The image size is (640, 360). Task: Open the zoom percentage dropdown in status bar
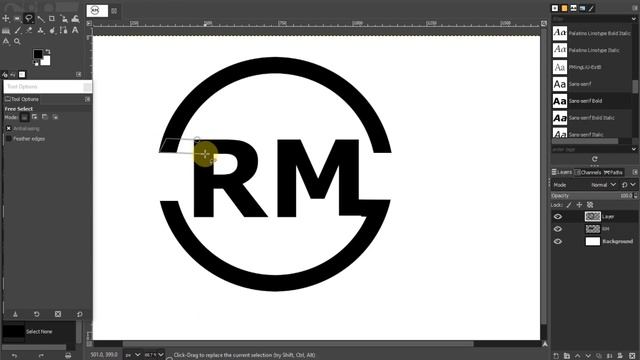point(153,355)
